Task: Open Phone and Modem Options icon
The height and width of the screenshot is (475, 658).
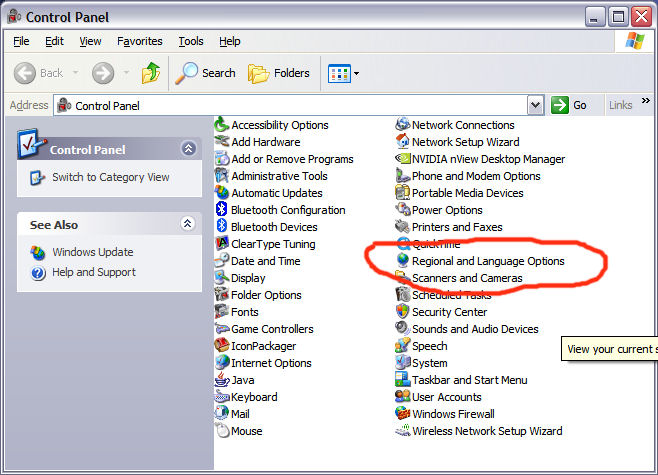Action: [x=402, y=176]
